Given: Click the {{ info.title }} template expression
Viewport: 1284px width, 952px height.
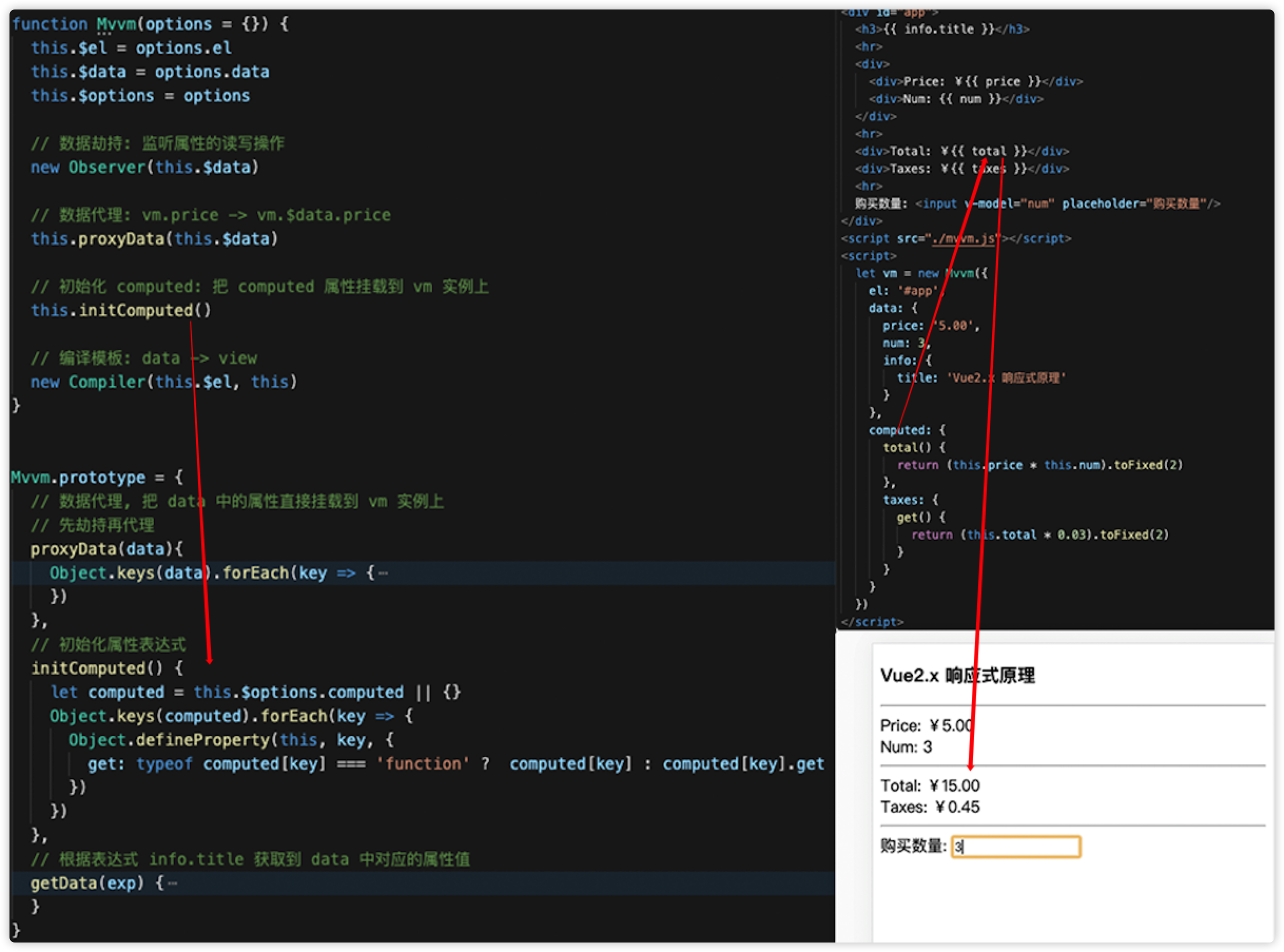Looking at the screenshot, I should coord(939,29).
